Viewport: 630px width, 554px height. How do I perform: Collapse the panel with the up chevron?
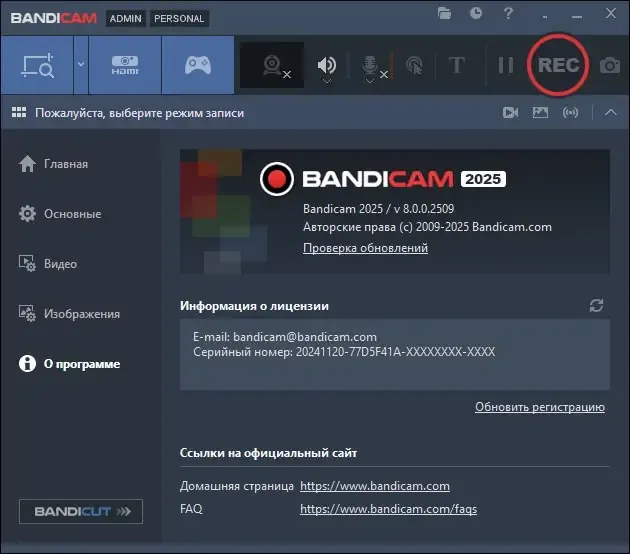611,112
